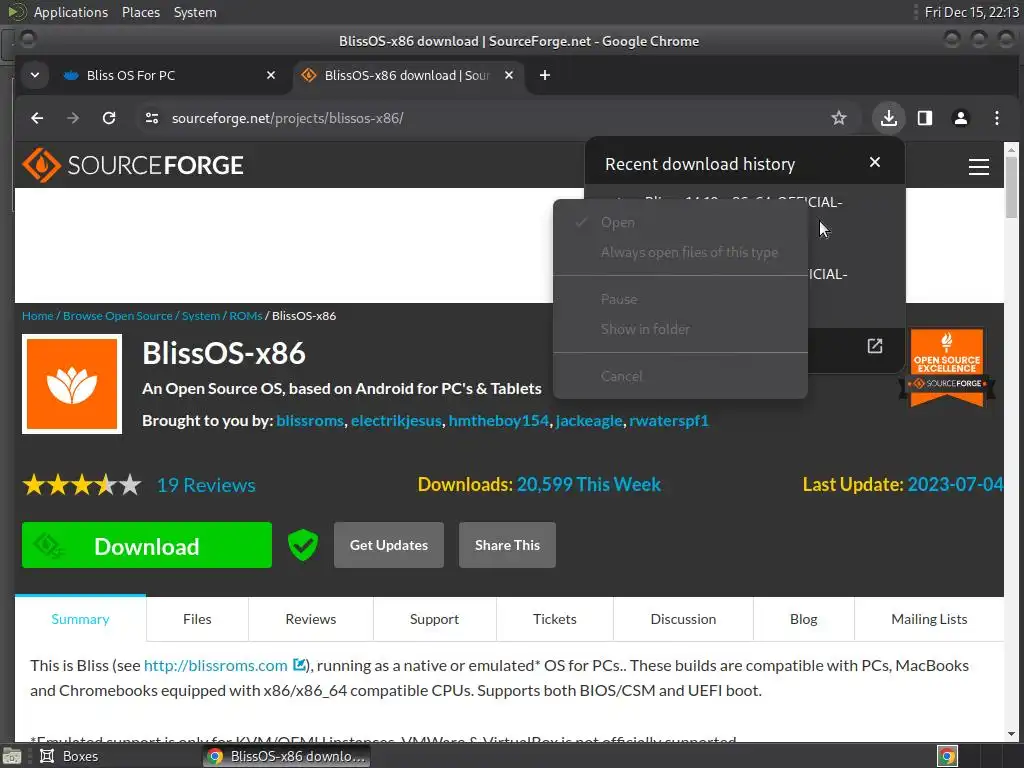Switch to the Bliss OS For PC tab
1024x768 pixels.
point(170,75)
